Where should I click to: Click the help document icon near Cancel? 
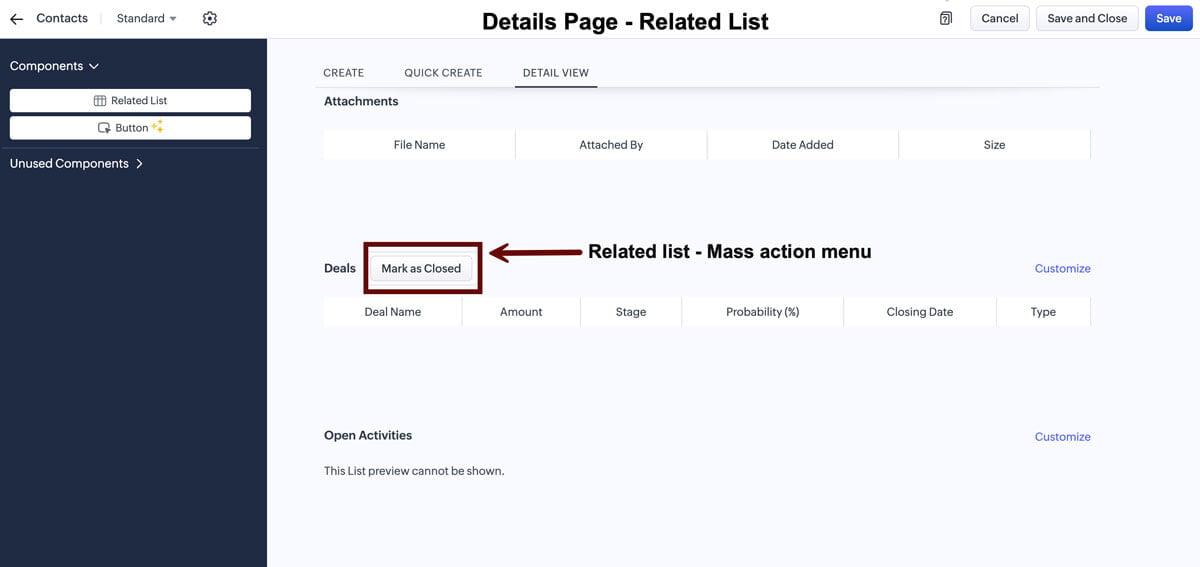click(x=946, y=18)
